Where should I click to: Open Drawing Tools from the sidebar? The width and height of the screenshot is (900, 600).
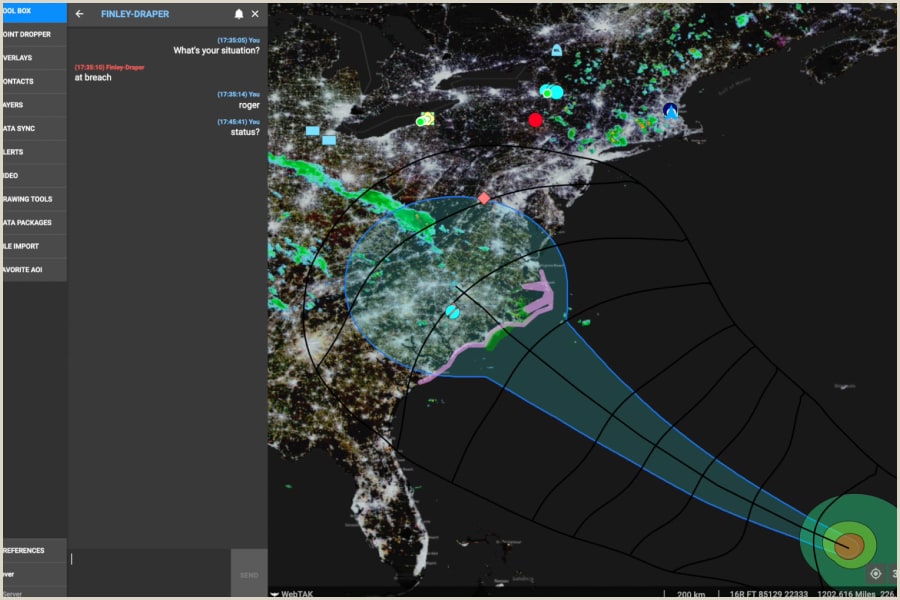(28, 199)
